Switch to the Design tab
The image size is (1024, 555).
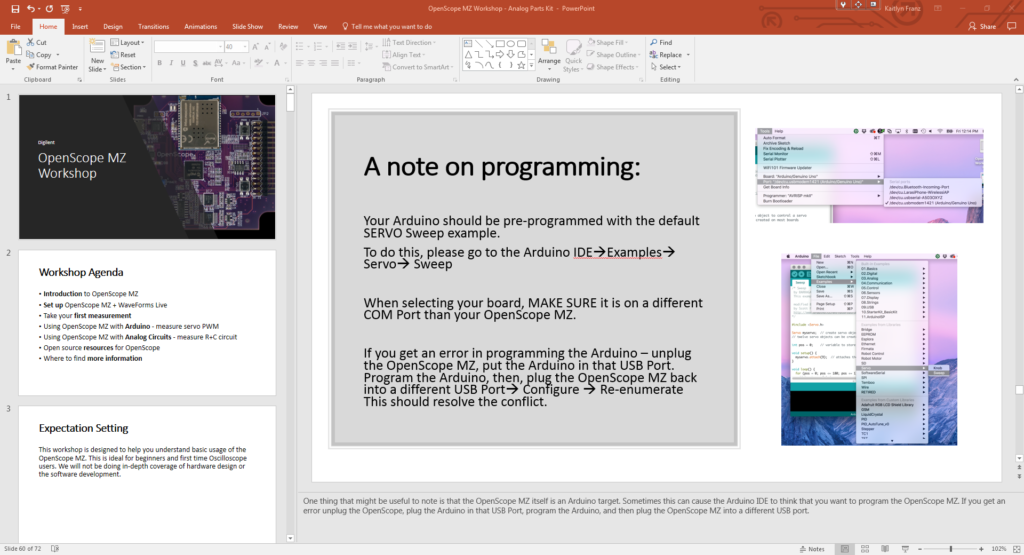[113, 27]
